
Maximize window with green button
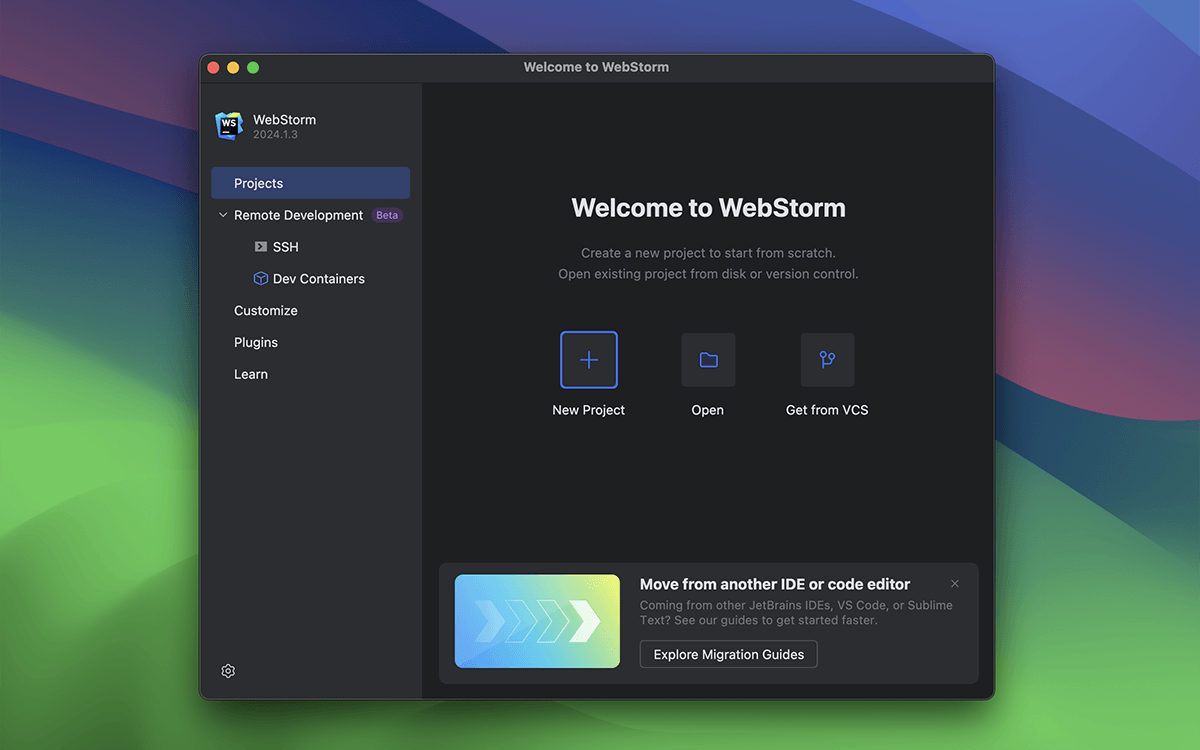pyautogui.click(x=253, y=67)
